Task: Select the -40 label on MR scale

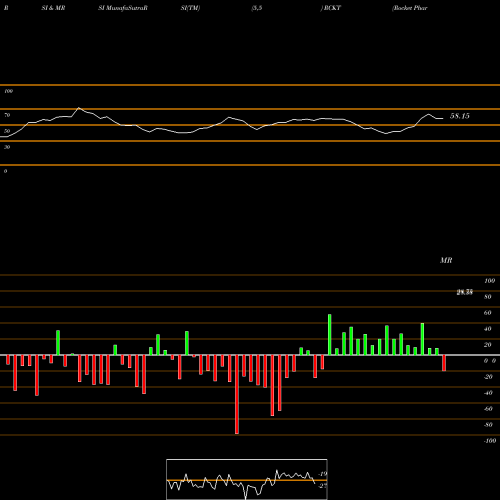Action: pos(488,393)
